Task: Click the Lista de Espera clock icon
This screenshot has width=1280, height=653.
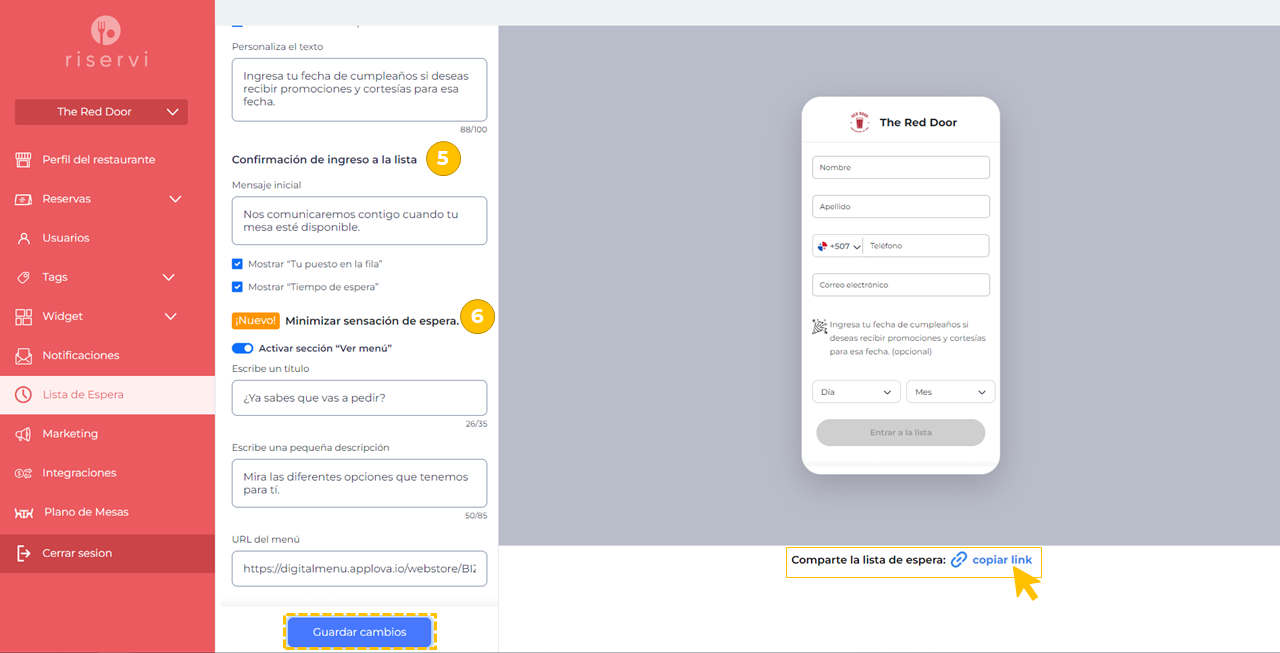Action: pyautogui.click(x=23, y=394)
